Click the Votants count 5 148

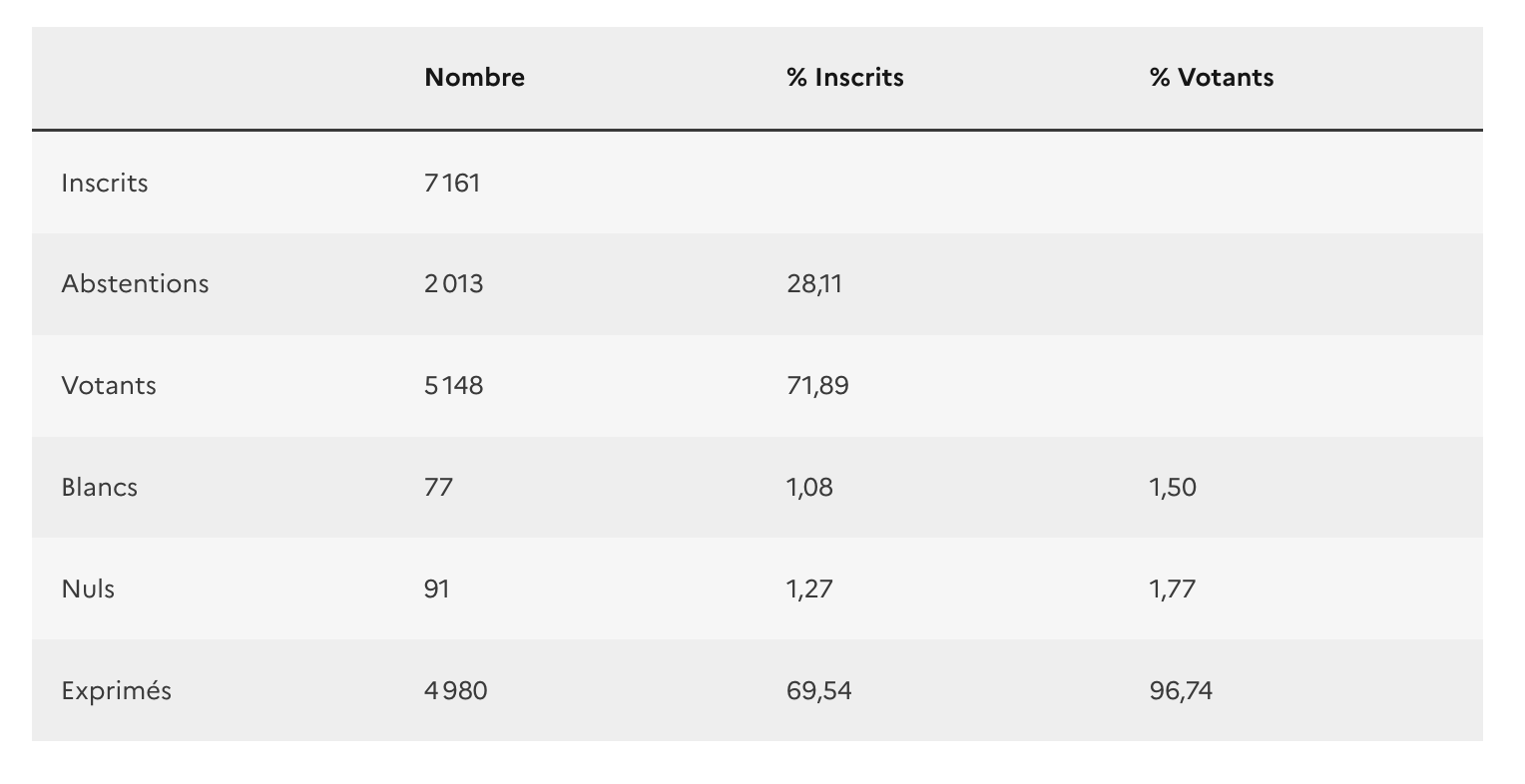point(453,386)
